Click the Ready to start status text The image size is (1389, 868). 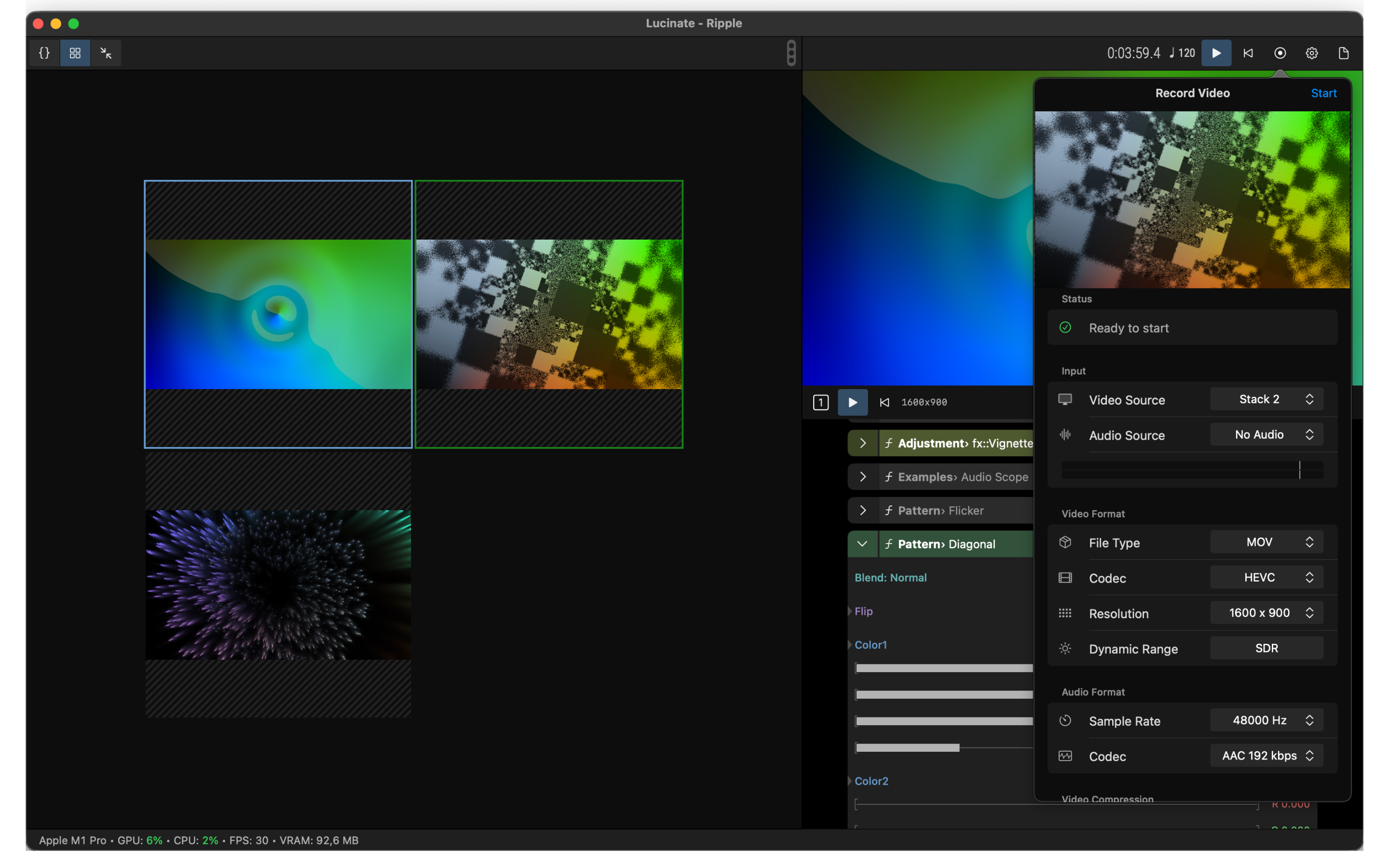[x=1129, y=328]
